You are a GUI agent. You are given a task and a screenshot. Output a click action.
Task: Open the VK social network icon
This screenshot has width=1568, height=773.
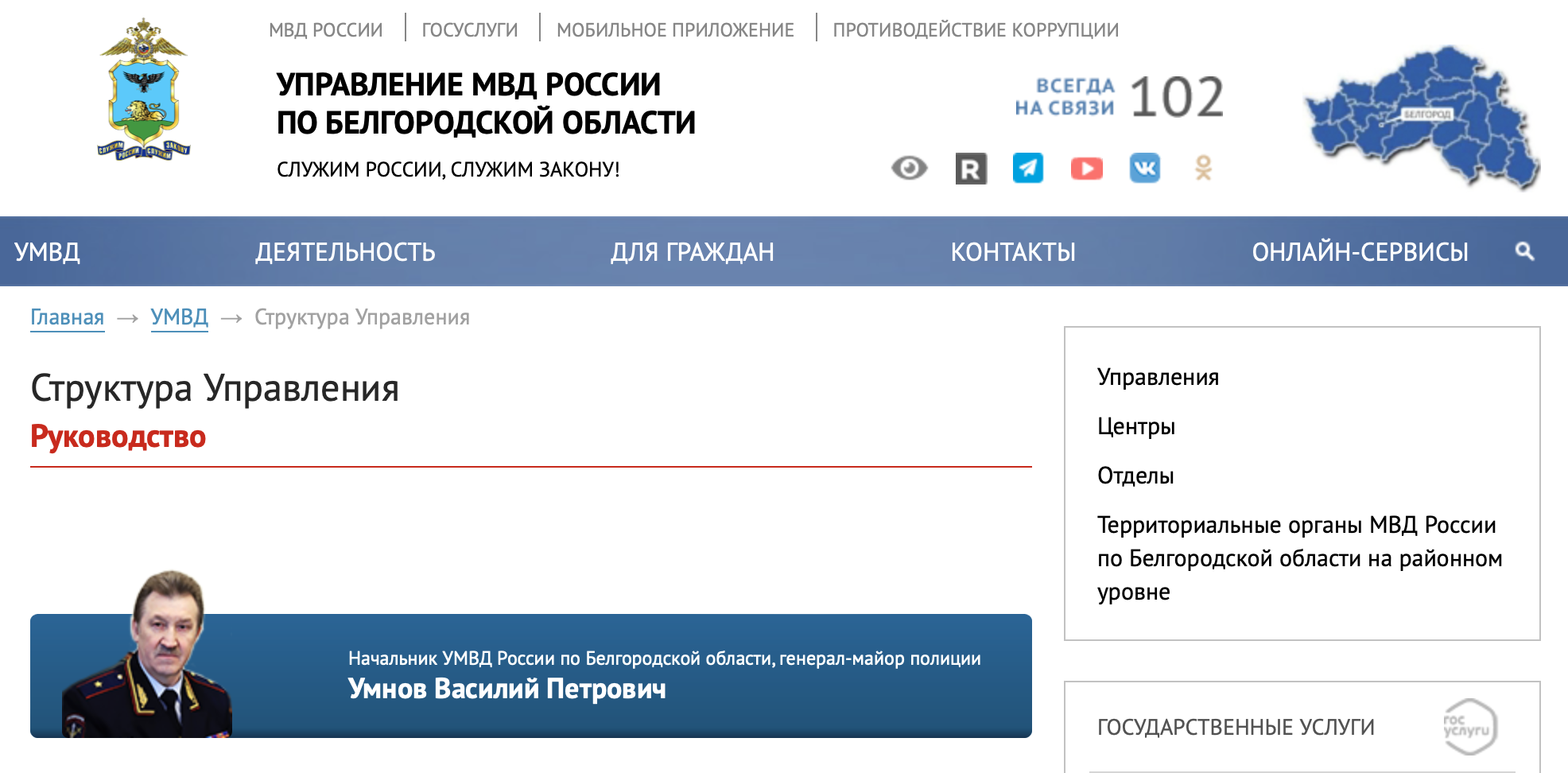click(1145, 168)
